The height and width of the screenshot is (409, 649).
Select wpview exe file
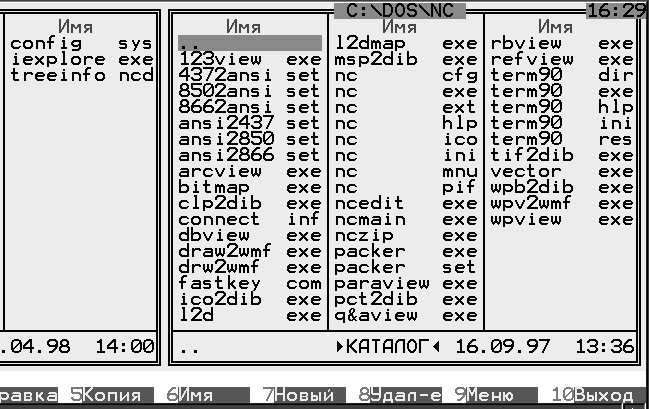[x=562, y=219]
